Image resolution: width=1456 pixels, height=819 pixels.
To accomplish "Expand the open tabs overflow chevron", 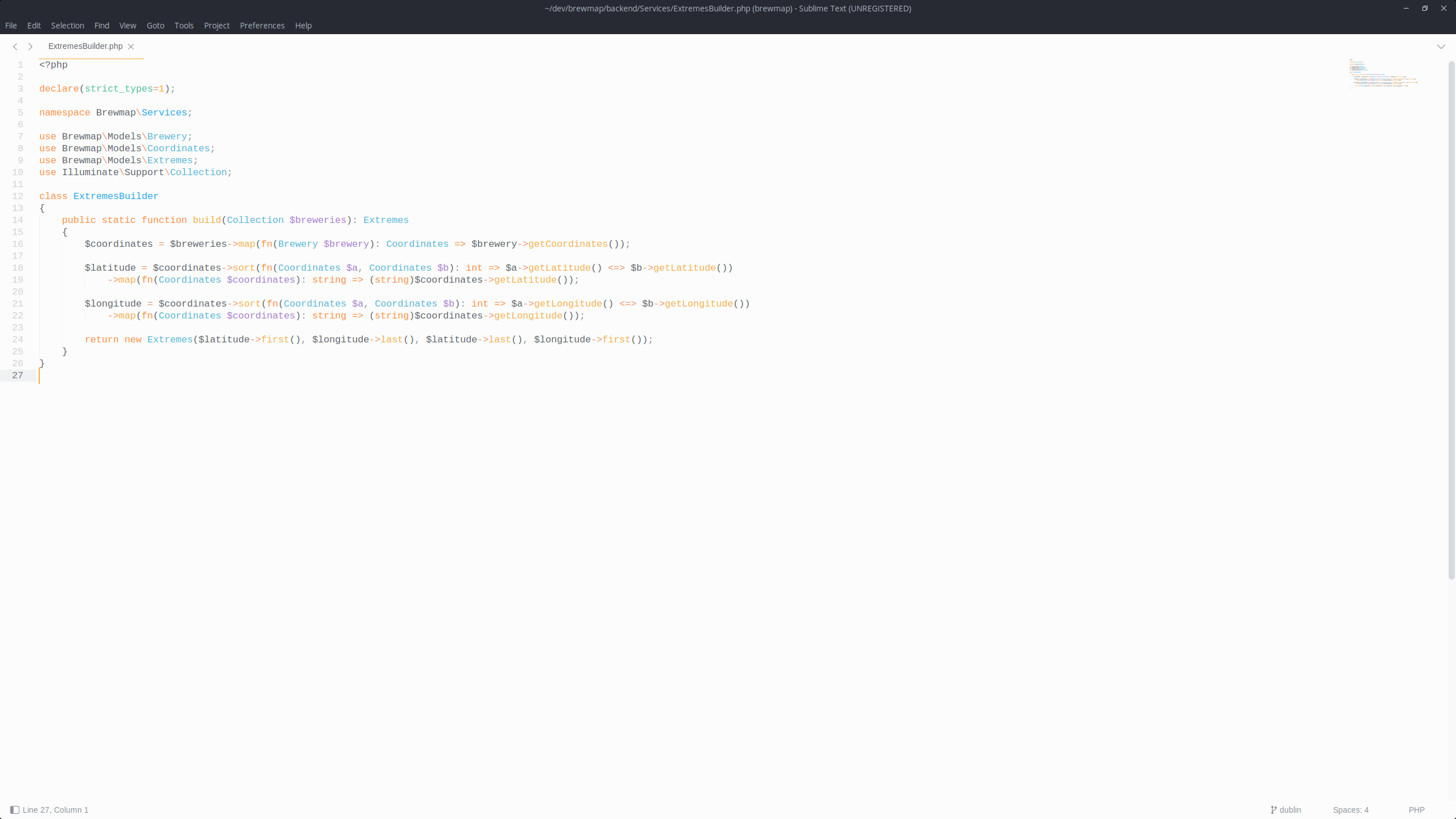I will coord(1441,46).
